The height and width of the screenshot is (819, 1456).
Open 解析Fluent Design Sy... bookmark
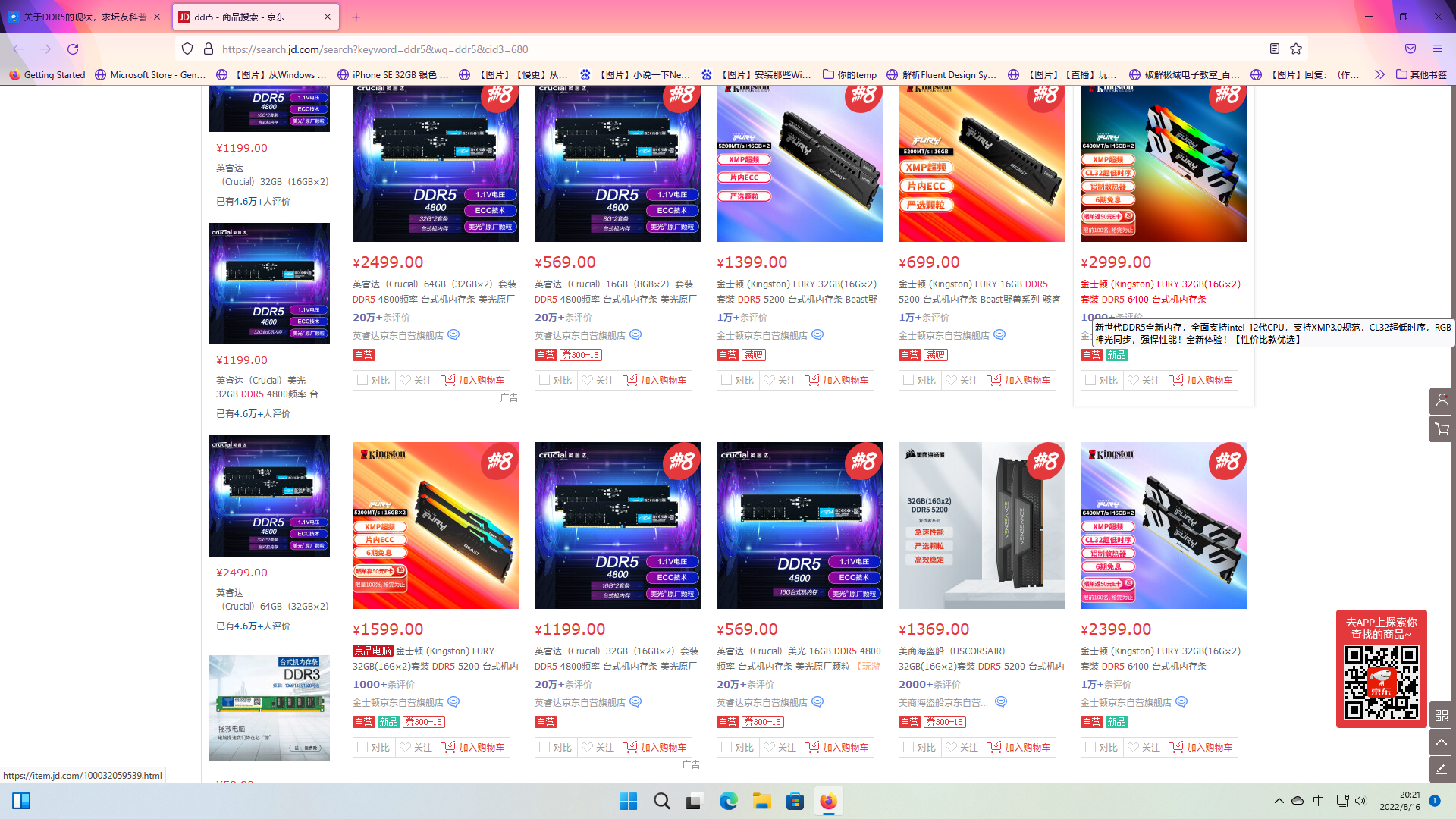941,74
